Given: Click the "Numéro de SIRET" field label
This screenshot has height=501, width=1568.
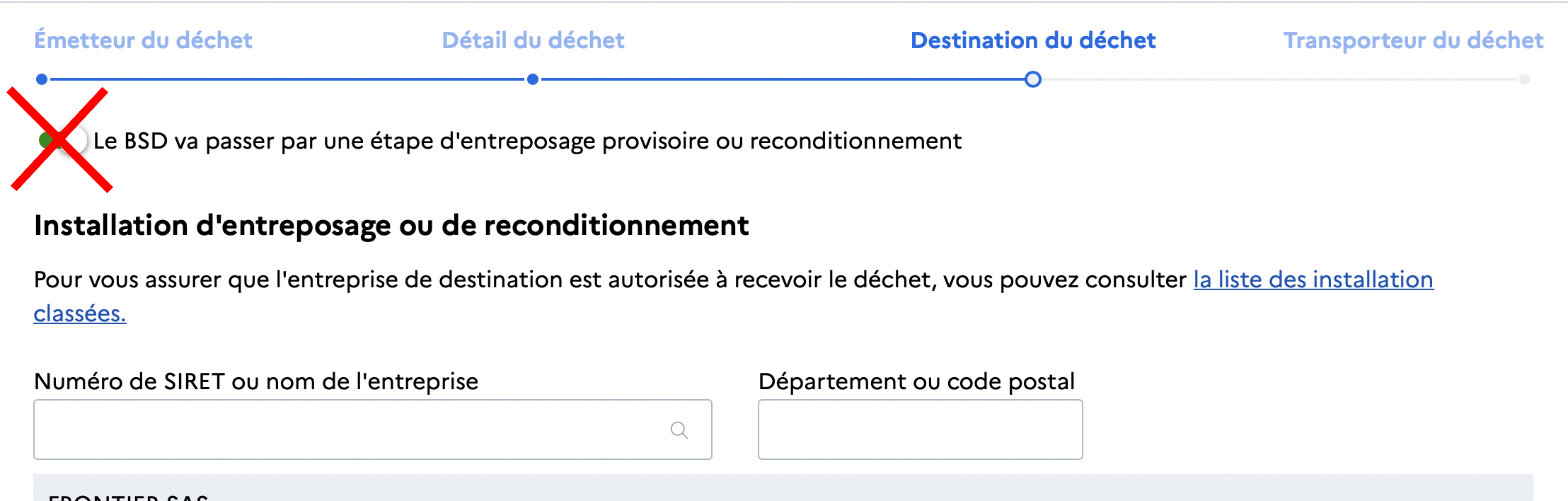Looking at the screenshot, I should click(x=256, y=381).
